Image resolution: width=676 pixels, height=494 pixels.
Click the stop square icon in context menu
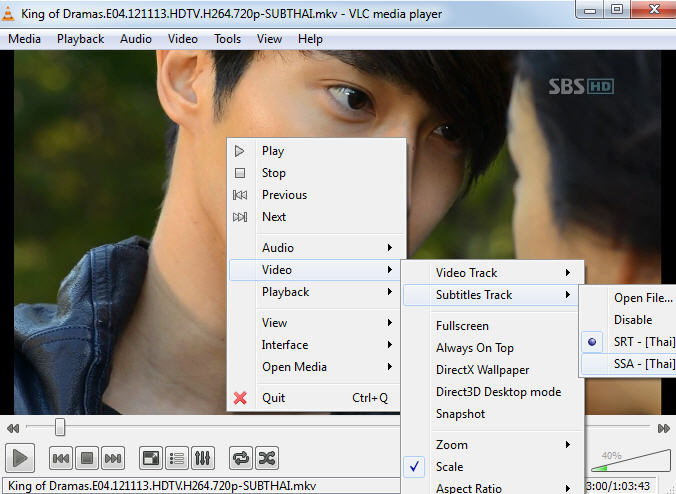240,173
